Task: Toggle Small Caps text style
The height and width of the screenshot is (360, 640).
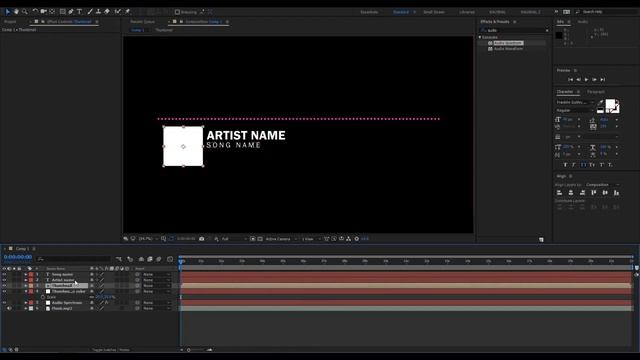Action: tap(592, 165)
